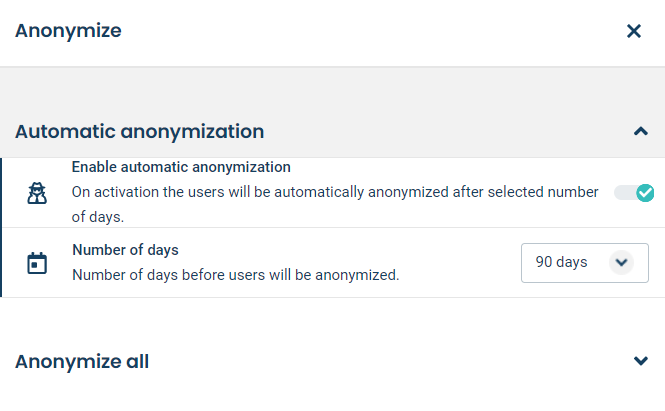Expand Anonymize all using the down chevron
The width and height of the screenshot is (665, 411).
coord(641,361)
